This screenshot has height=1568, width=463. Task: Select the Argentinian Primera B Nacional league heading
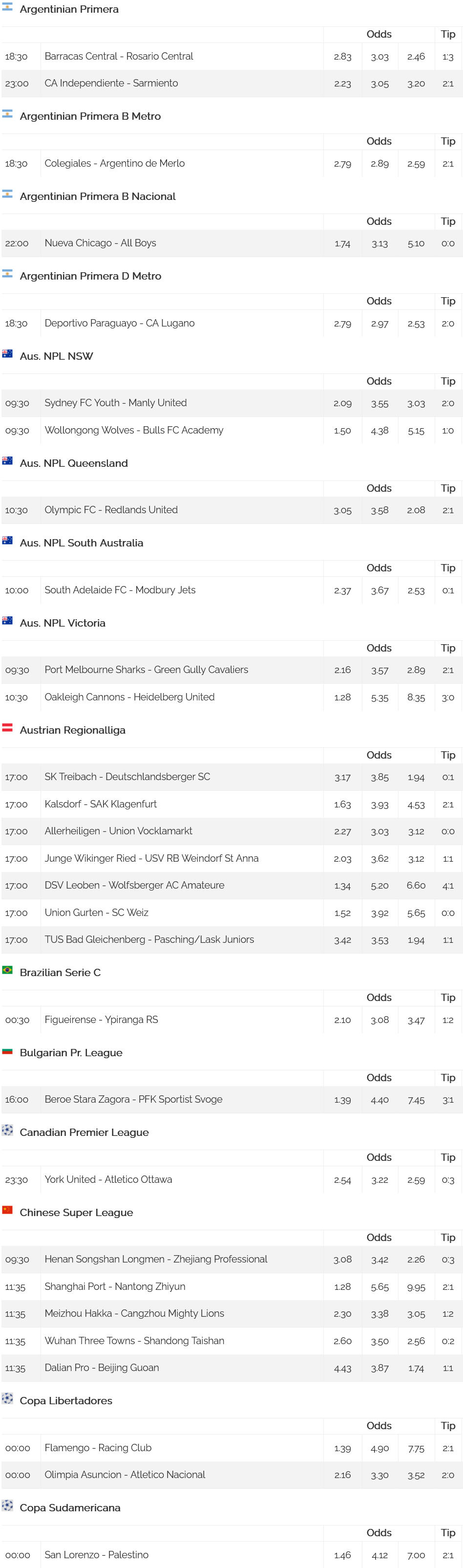point(97,196)
